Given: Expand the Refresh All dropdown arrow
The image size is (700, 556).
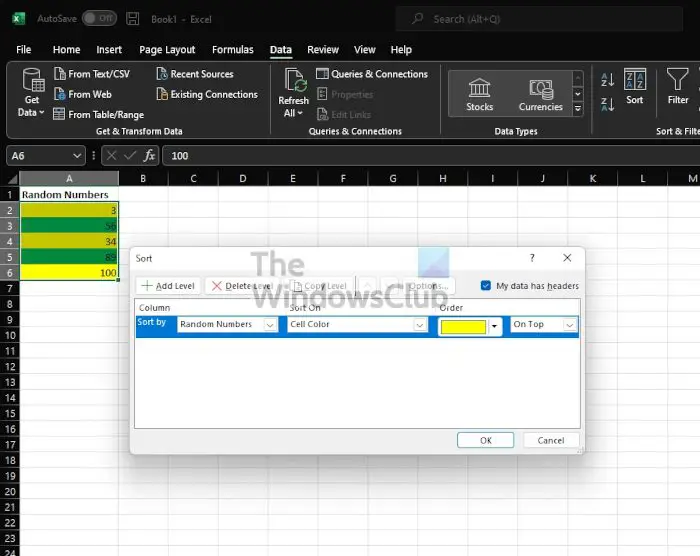Looking at the screenshot, I should pyautogui.click(x=300, y=113).
